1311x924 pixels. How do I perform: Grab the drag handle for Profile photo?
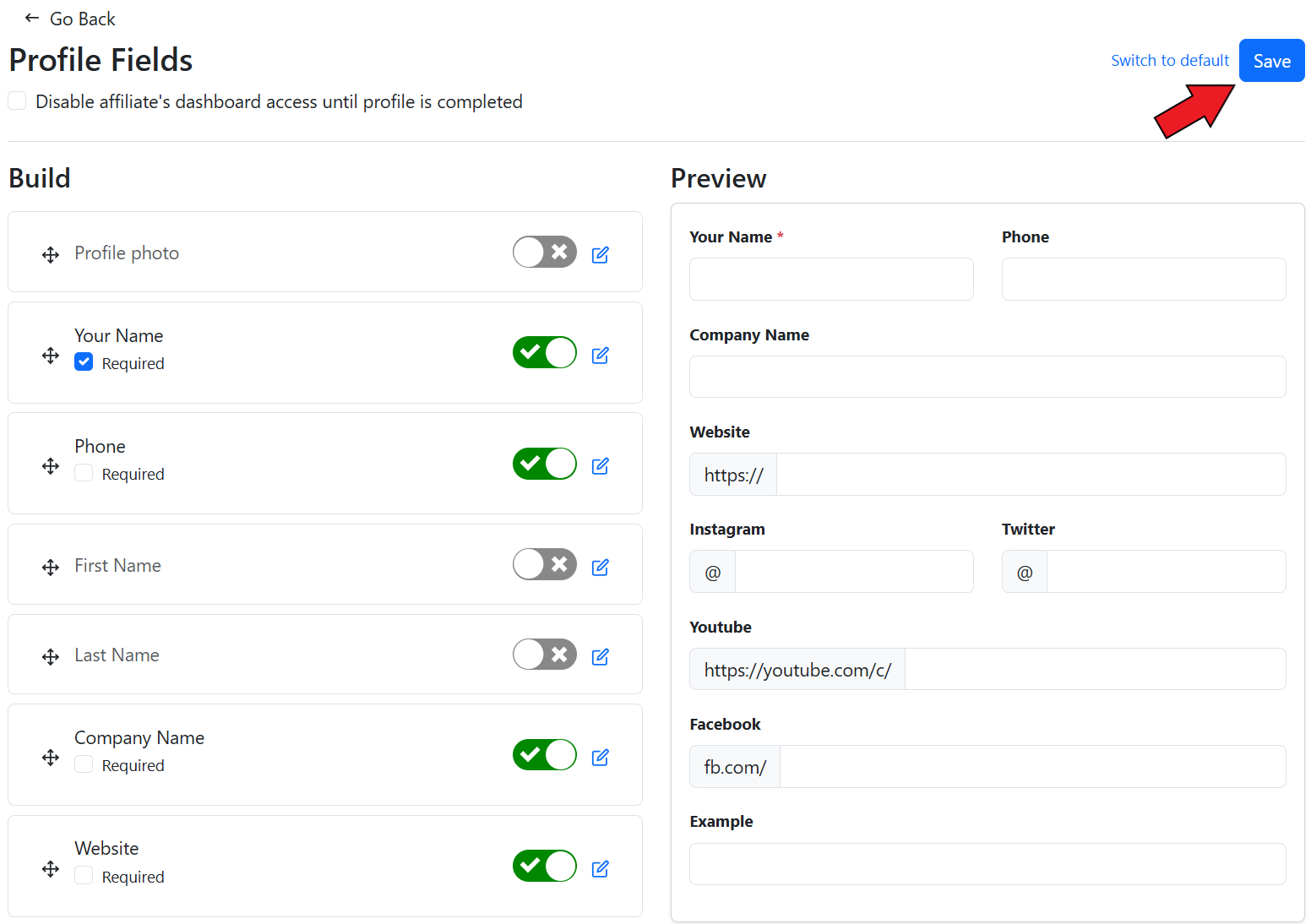[x=51, y=255]
